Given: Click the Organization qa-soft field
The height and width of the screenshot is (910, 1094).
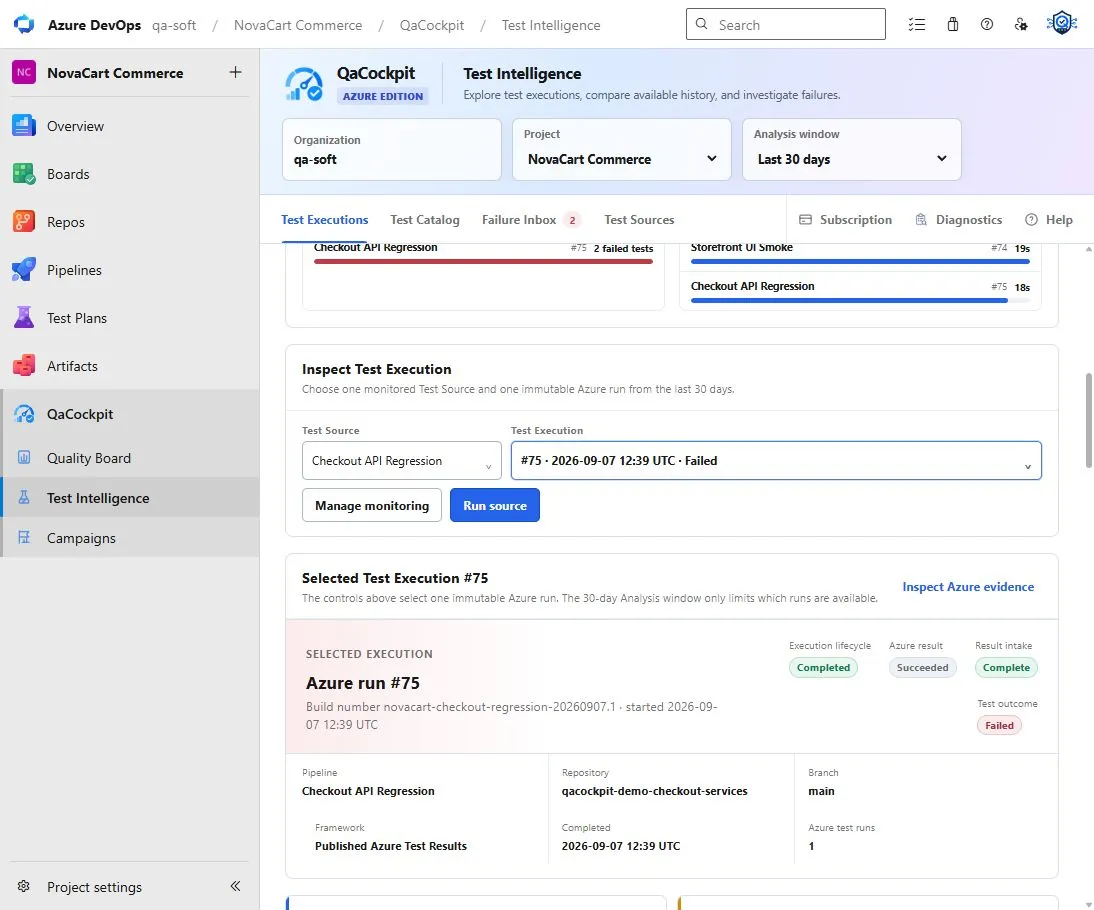Looking at the screenshot, I should (x=391, y=149).
